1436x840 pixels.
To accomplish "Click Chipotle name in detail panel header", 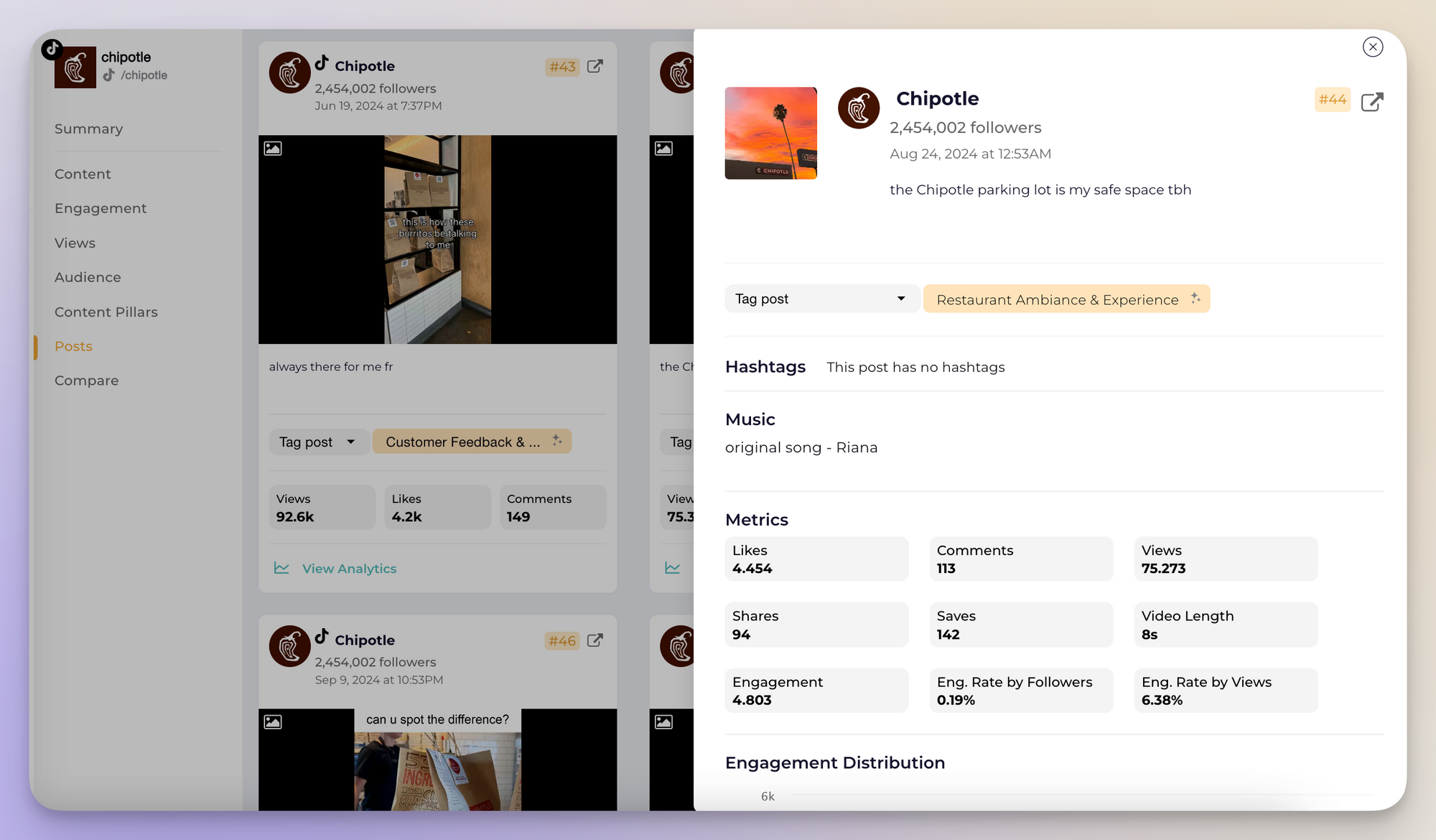I will tap(937, 98).
